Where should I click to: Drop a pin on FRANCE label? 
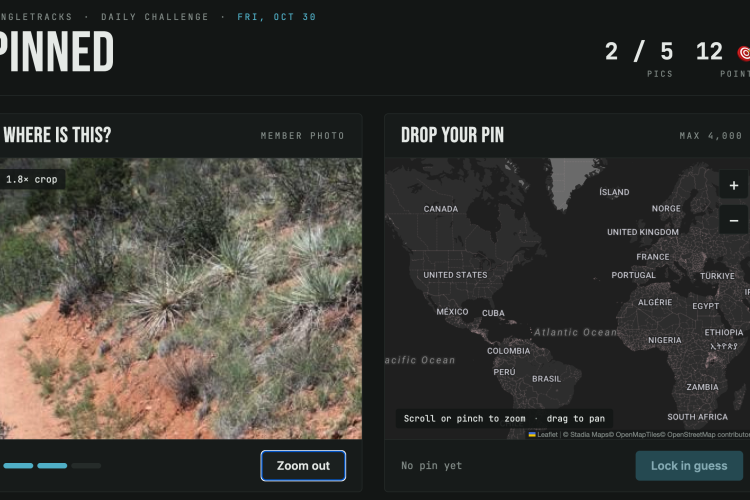pyautogui.click(x=653, y=257)
